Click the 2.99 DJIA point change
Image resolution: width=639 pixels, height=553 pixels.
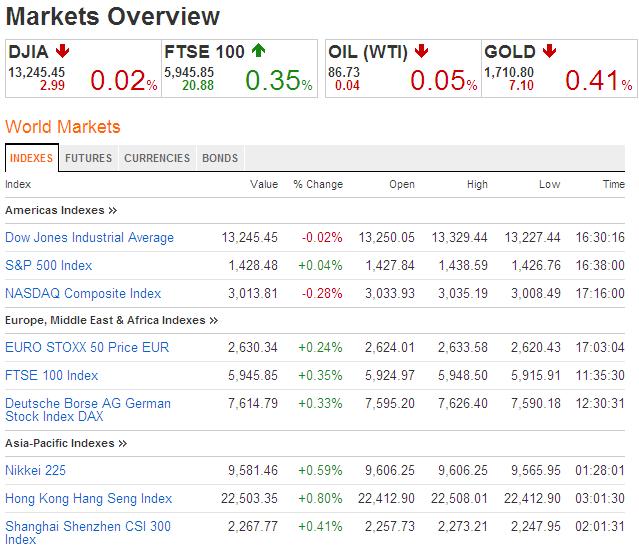(x=53, y=86)
